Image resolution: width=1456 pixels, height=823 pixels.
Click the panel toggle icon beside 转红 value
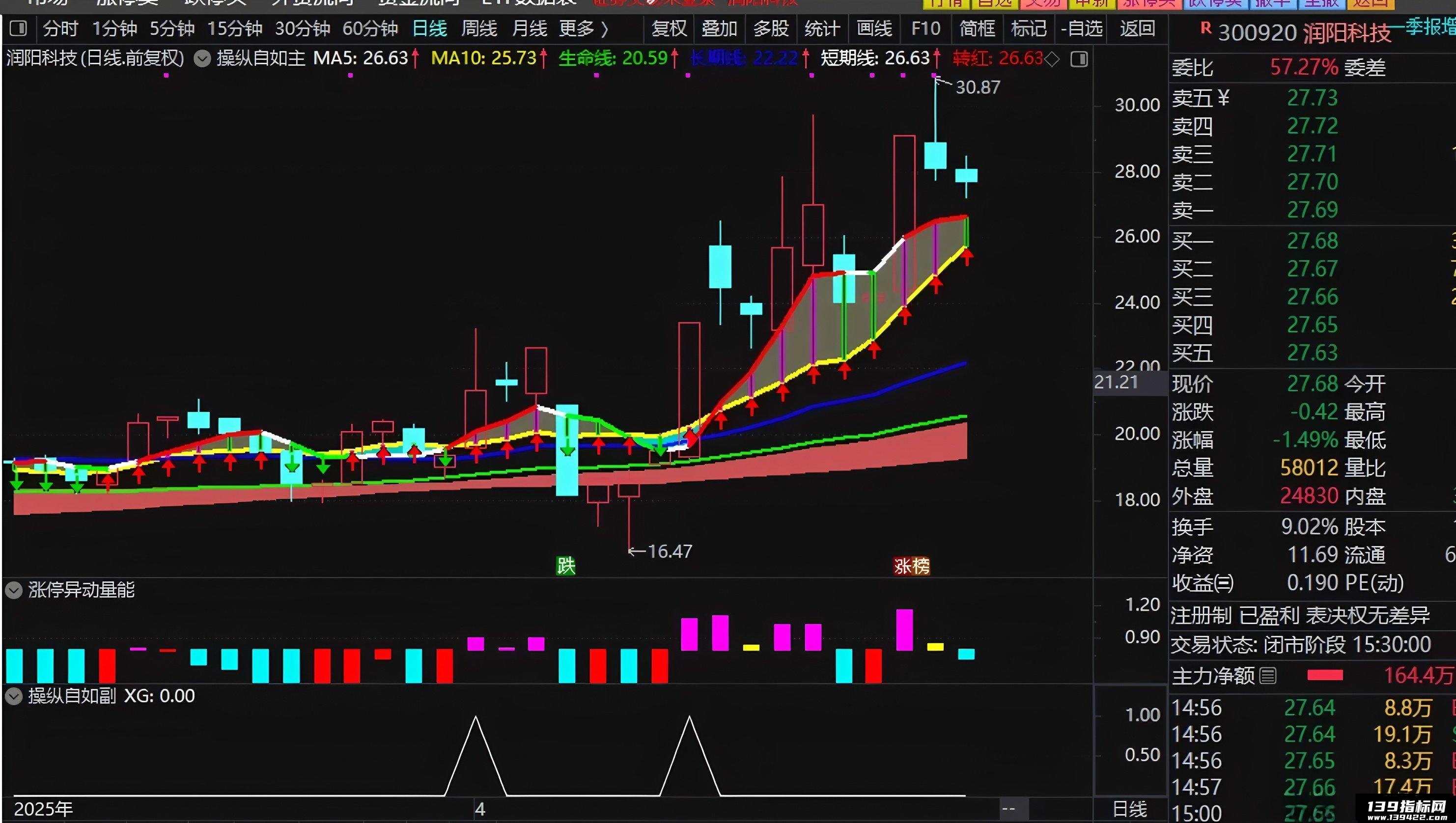point(1079,59)
